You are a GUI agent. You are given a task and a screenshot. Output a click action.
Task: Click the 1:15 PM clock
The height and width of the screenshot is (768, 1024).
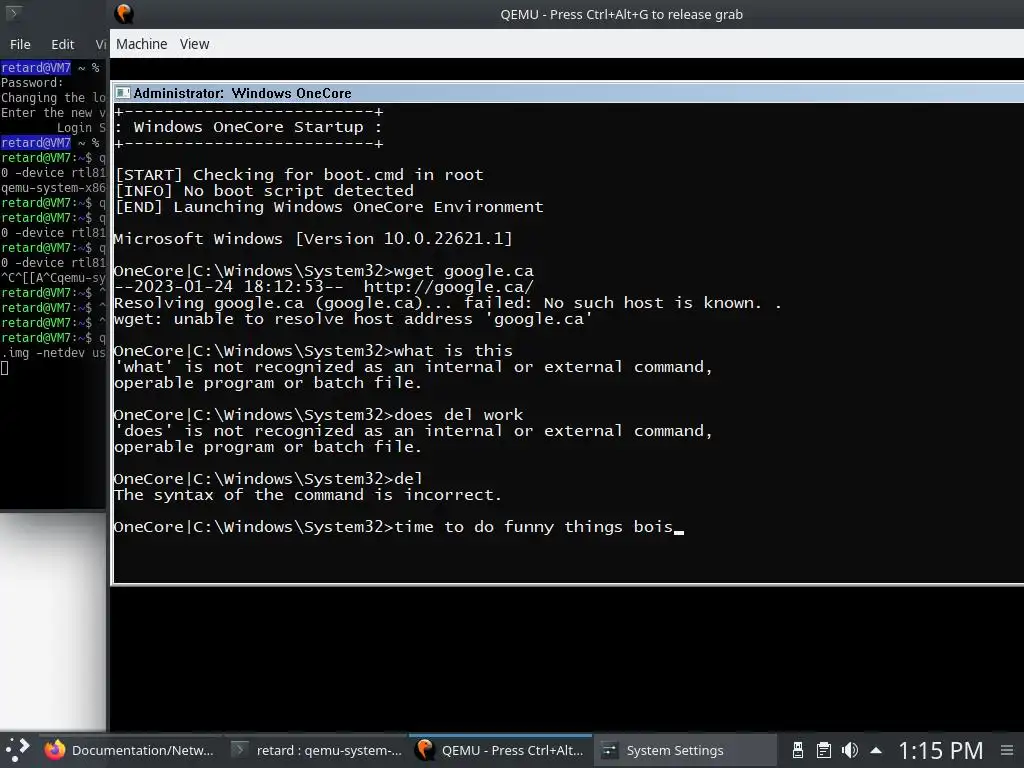click(940, 750)
